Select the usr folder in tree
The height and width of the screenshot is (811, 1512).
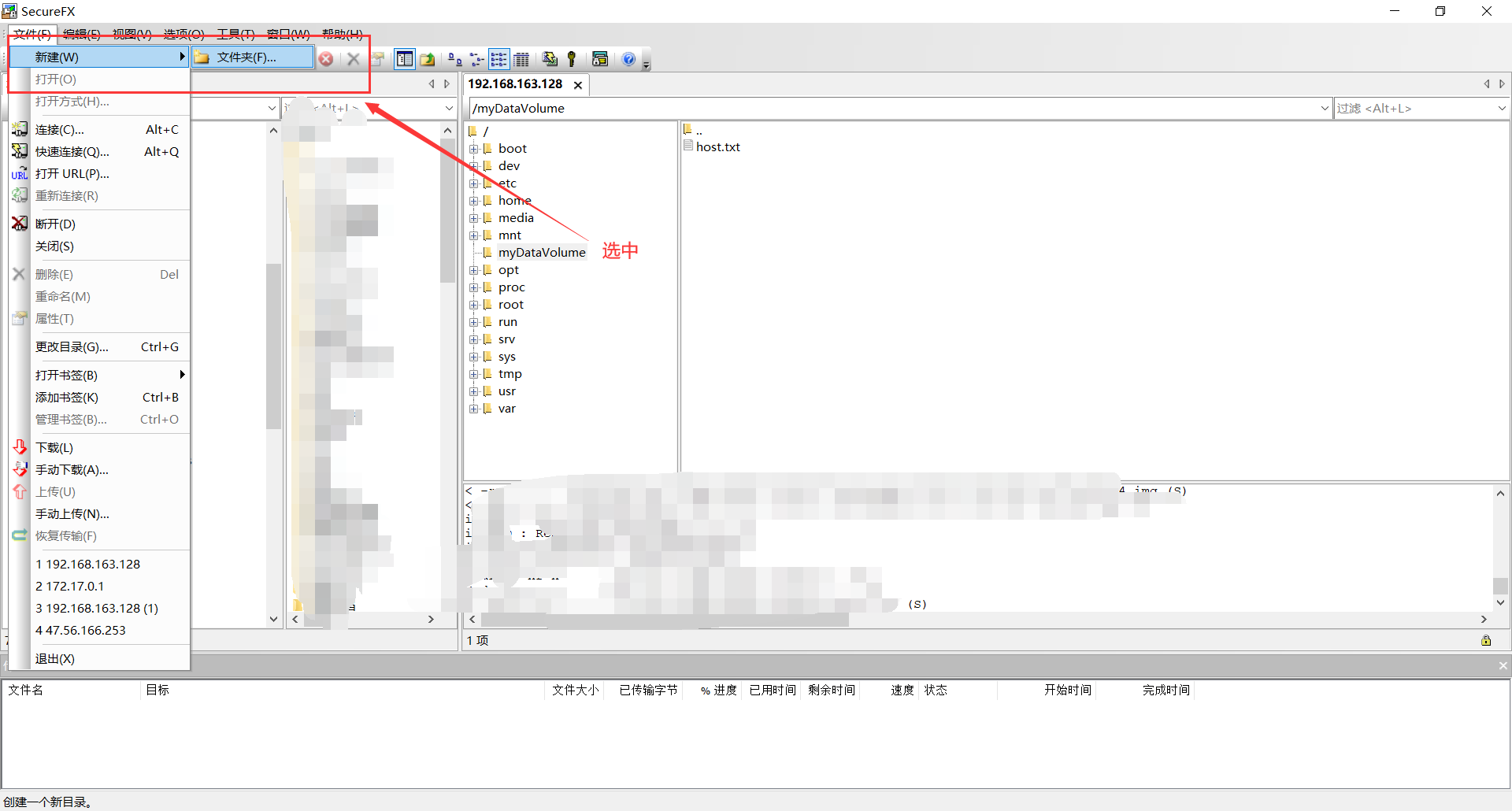click(x=506, y=391)
